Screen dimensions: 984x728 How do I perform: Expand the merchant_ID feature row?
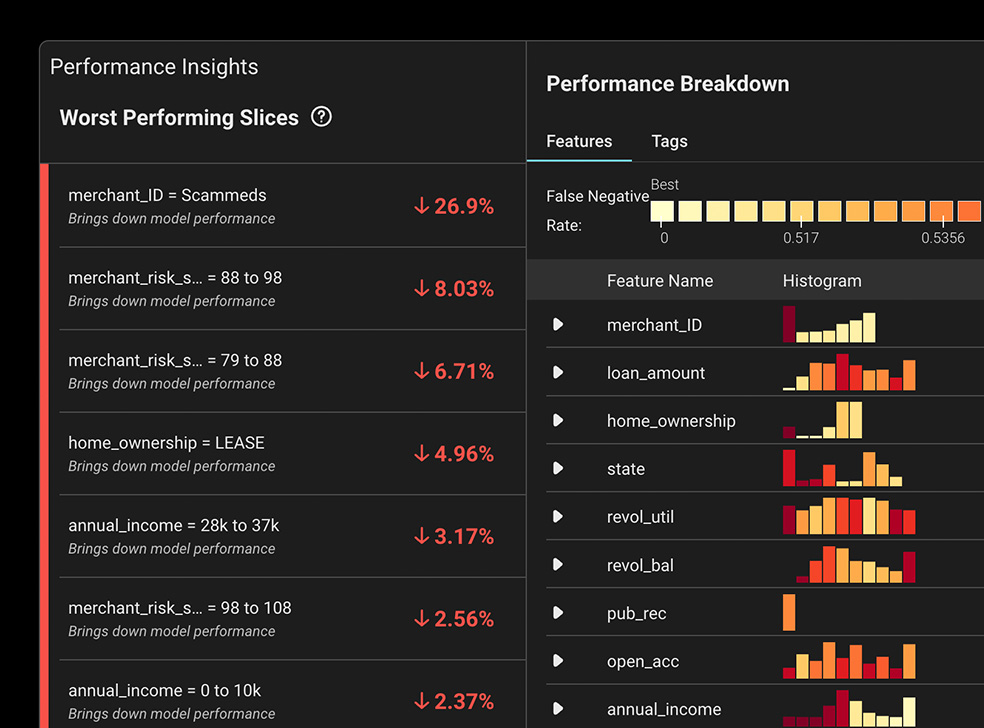point(558,325)
